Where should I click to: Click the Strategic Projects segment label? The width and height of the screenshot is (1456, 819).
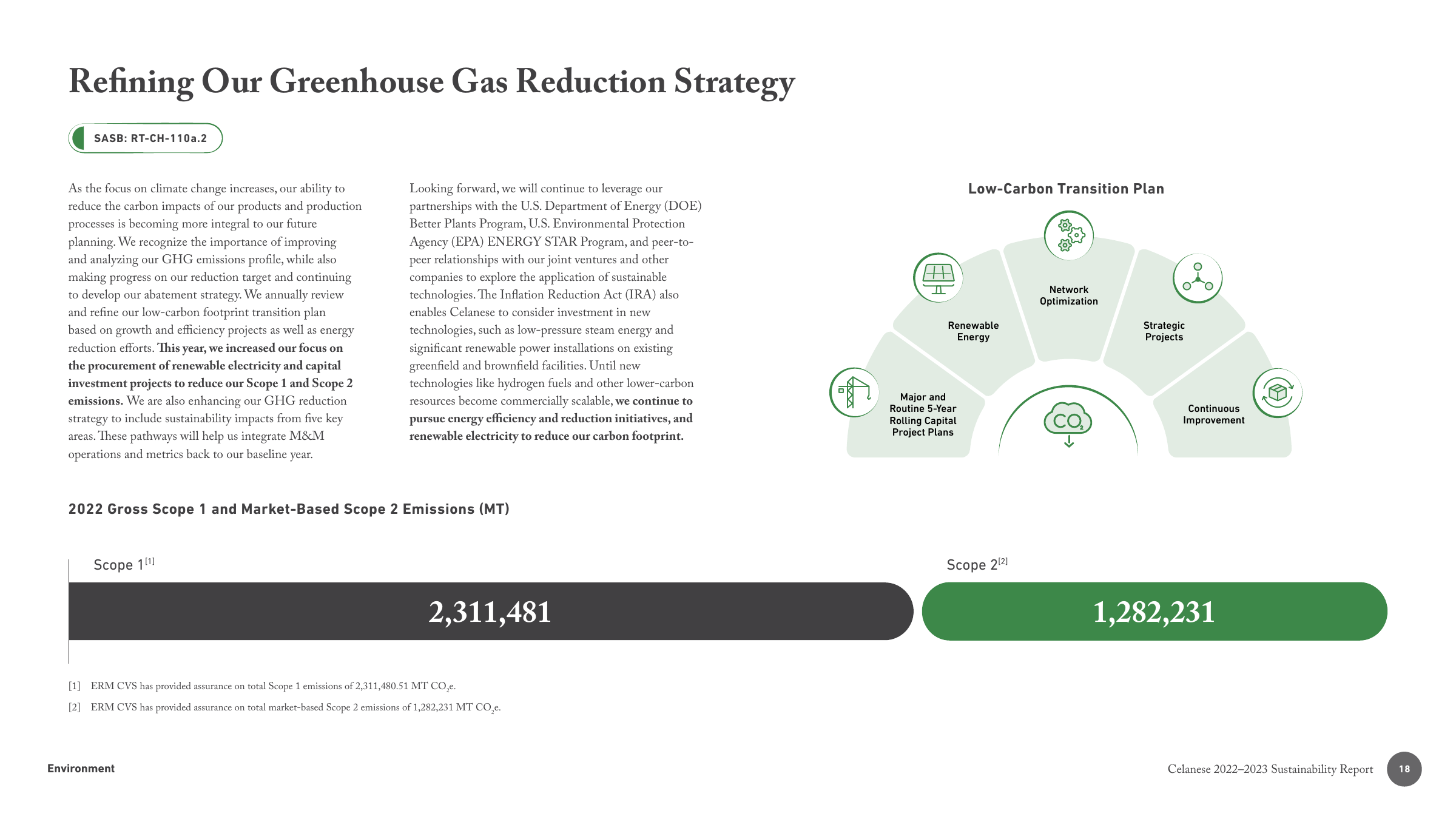click(x=1164, y=331)
